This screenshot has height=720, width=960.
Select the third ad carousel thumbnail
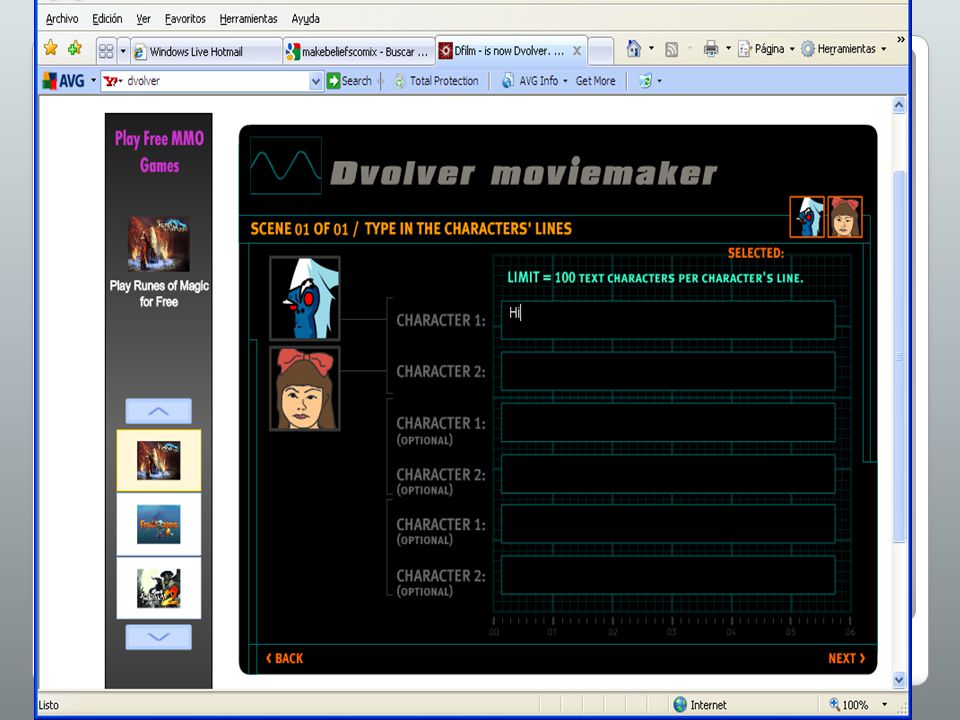point(159,588)
